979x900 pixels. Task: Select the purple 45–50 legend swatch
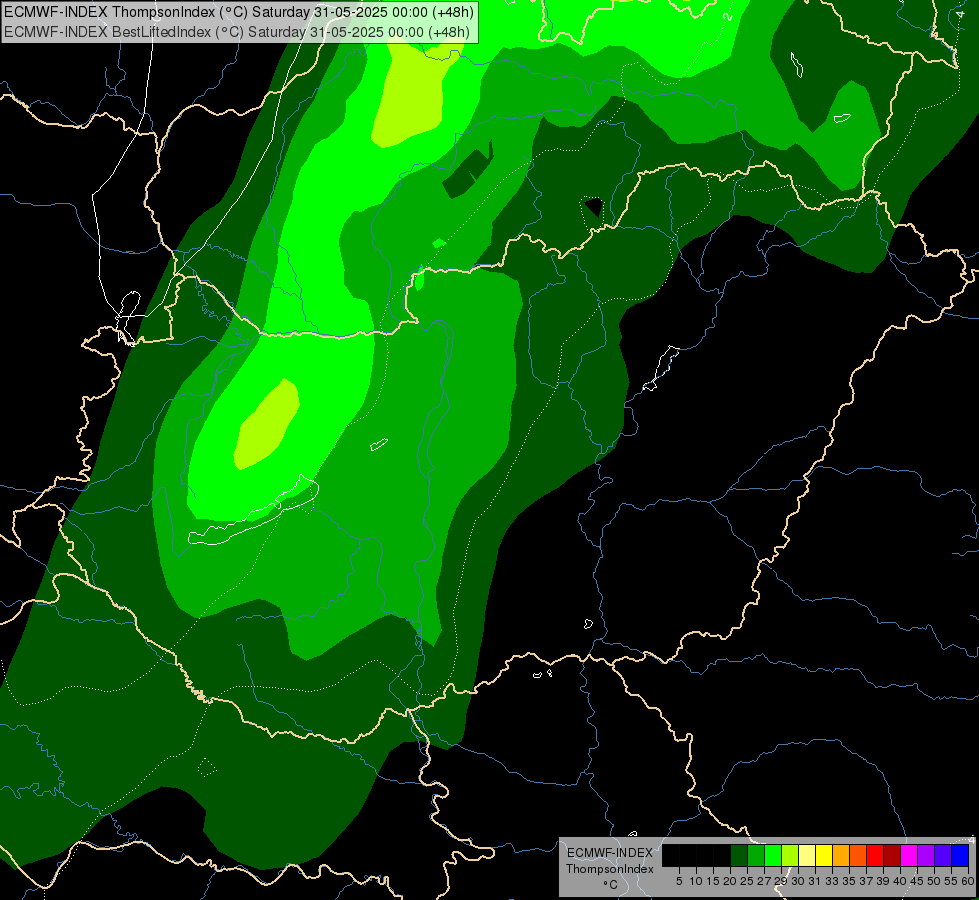[x=926, y=855]
